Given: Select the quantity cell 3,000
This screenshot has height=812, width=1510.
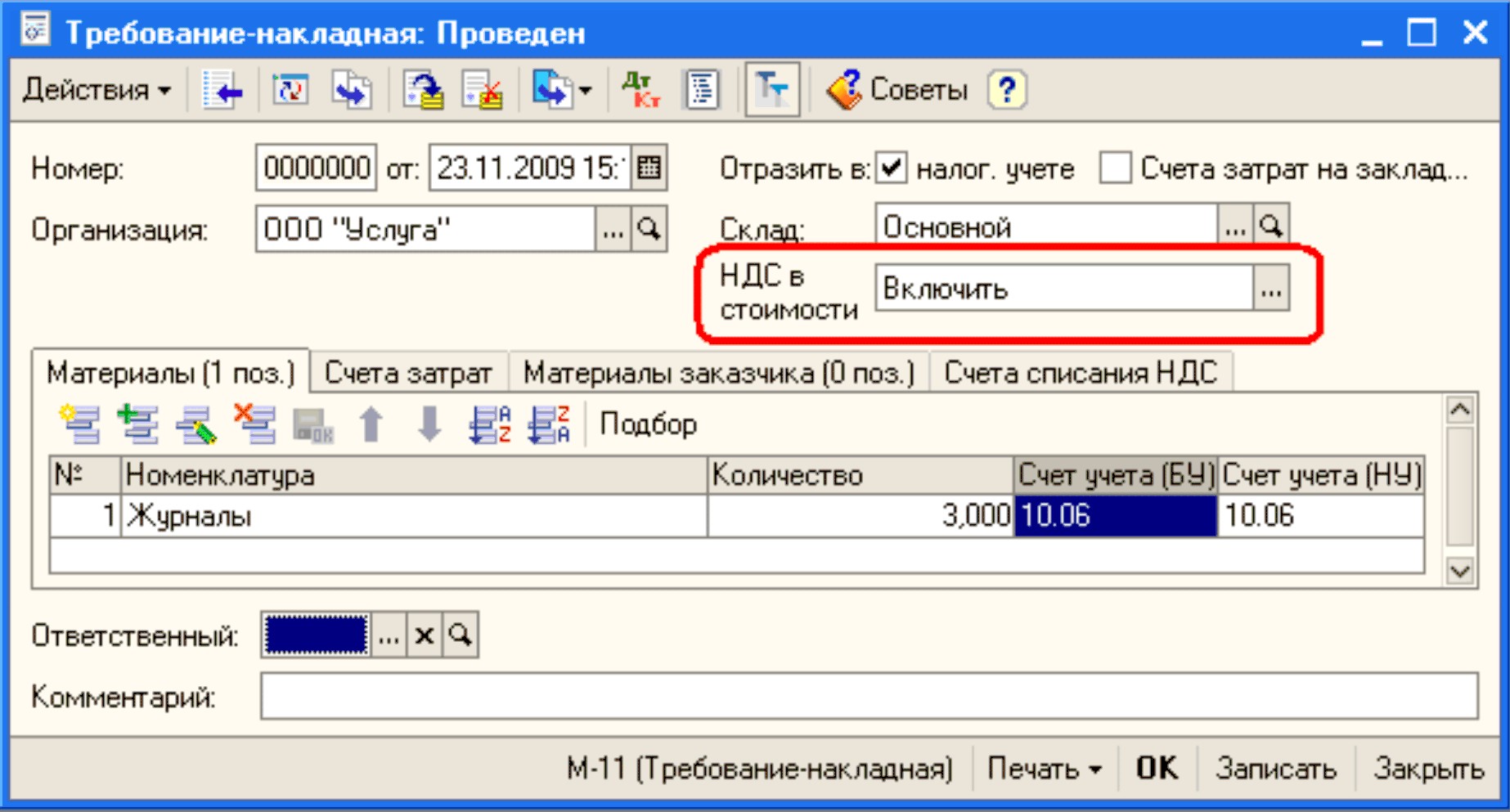Looking at the screenshot, I should (x=861, y=515).
